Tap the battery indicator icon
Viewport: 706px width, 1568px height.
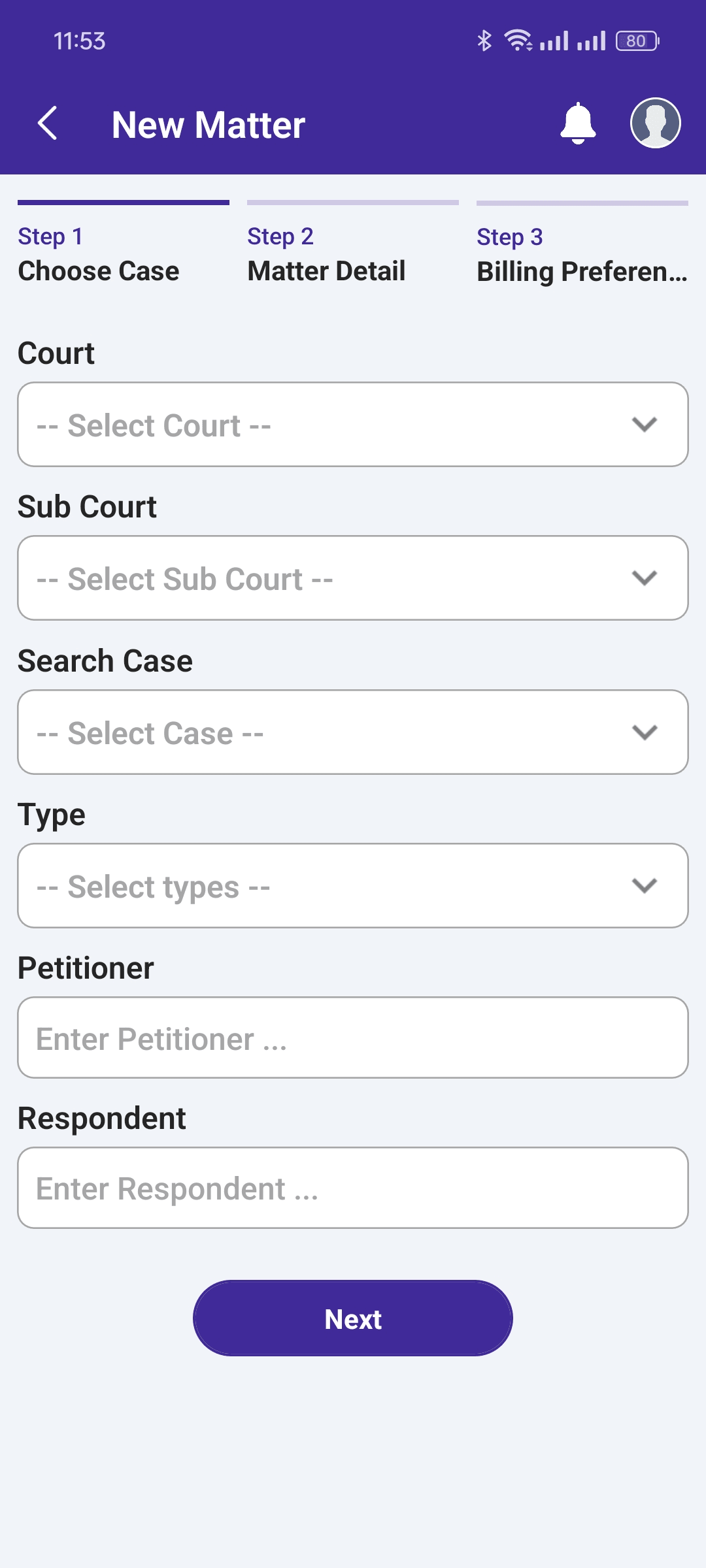coord(637,41)
